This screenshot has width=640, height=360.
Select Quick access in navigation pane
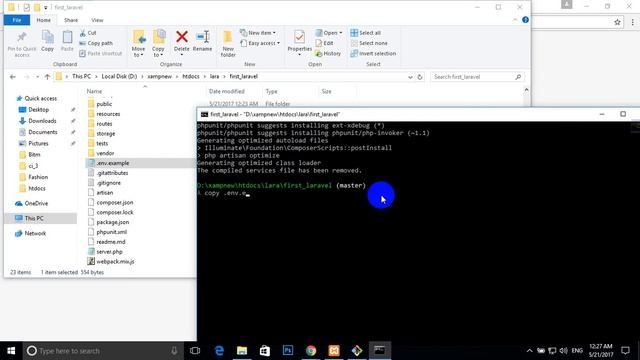pyautogui.click(x=36, y=98)
